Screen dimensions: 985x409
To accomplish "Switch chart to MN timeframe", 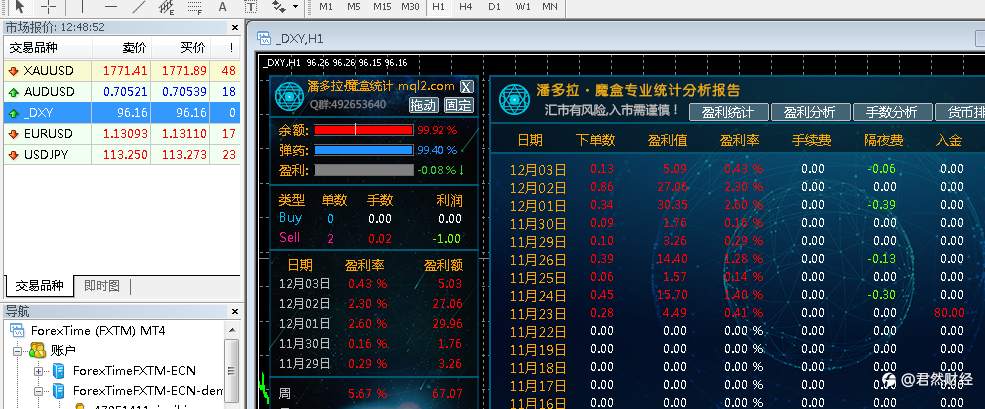I will coord(550,6).
